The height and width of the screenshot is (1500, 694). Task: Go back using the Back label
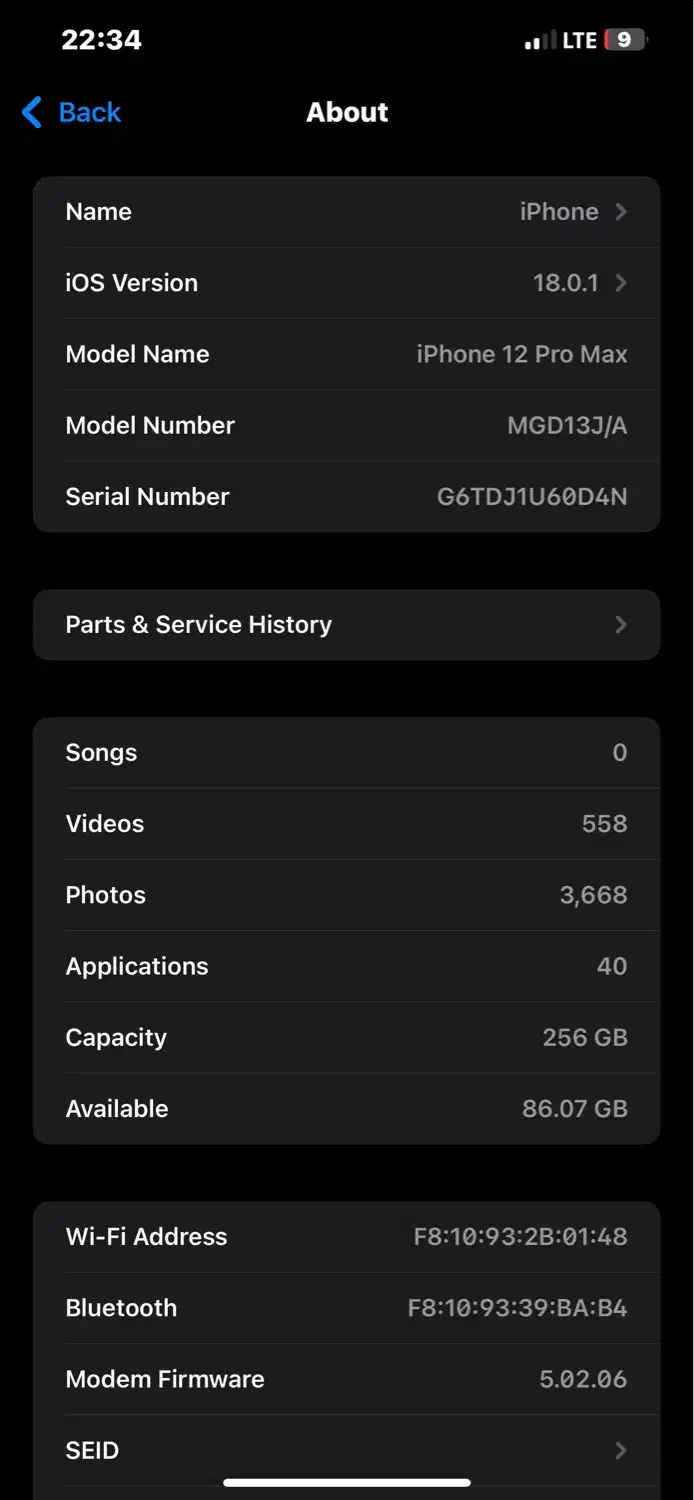(90, 112)
